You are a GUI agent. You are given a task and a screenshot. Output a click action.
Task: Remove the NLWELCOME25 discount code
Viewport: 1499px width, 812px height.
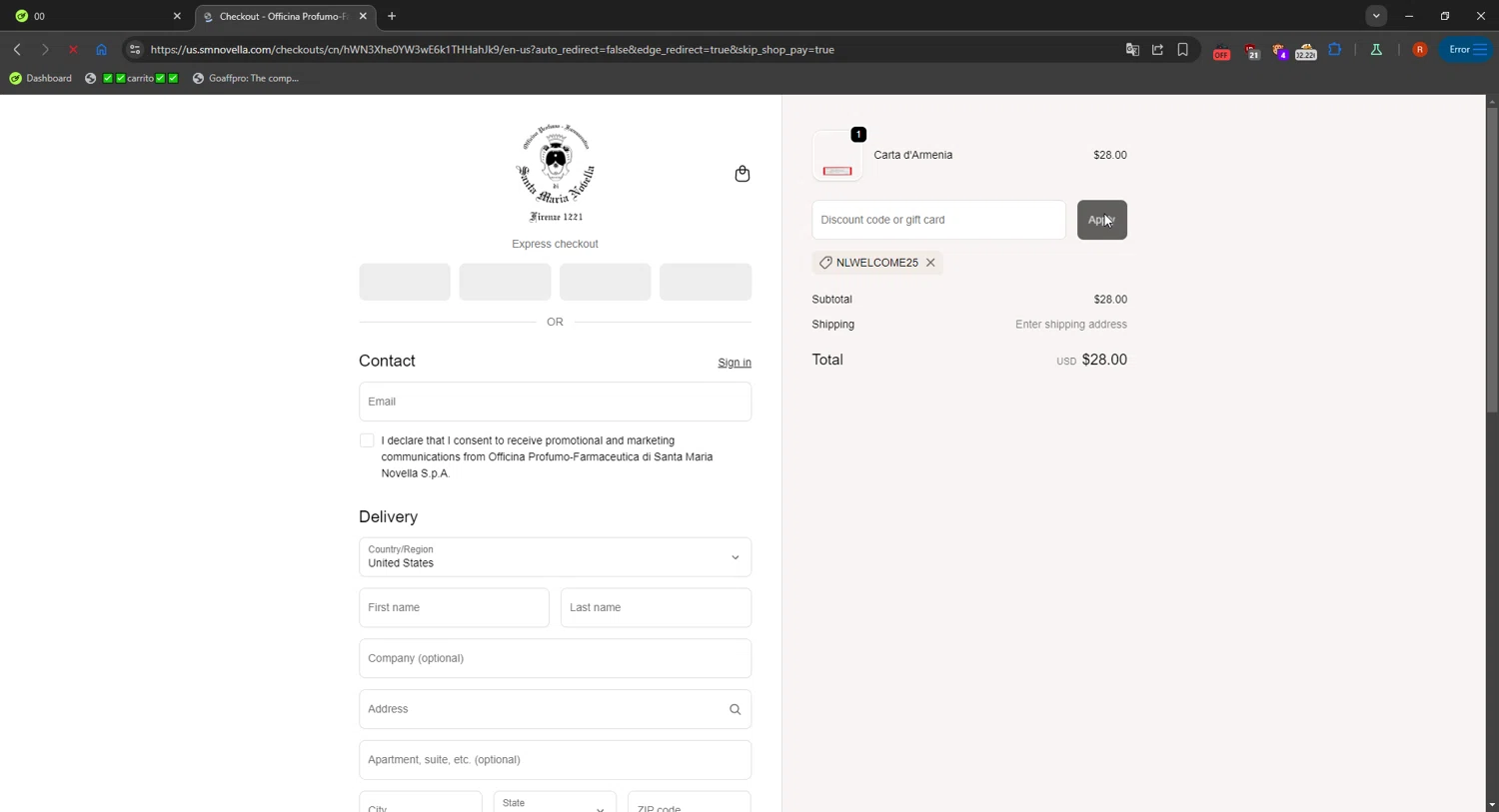(x=930, y=263)
